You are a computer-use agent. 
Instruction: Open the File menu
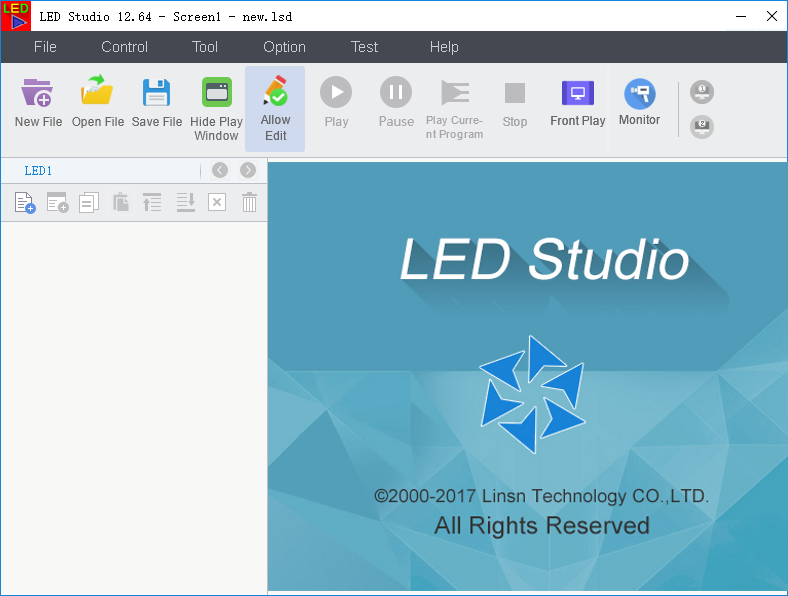click(x=45, y=47)
